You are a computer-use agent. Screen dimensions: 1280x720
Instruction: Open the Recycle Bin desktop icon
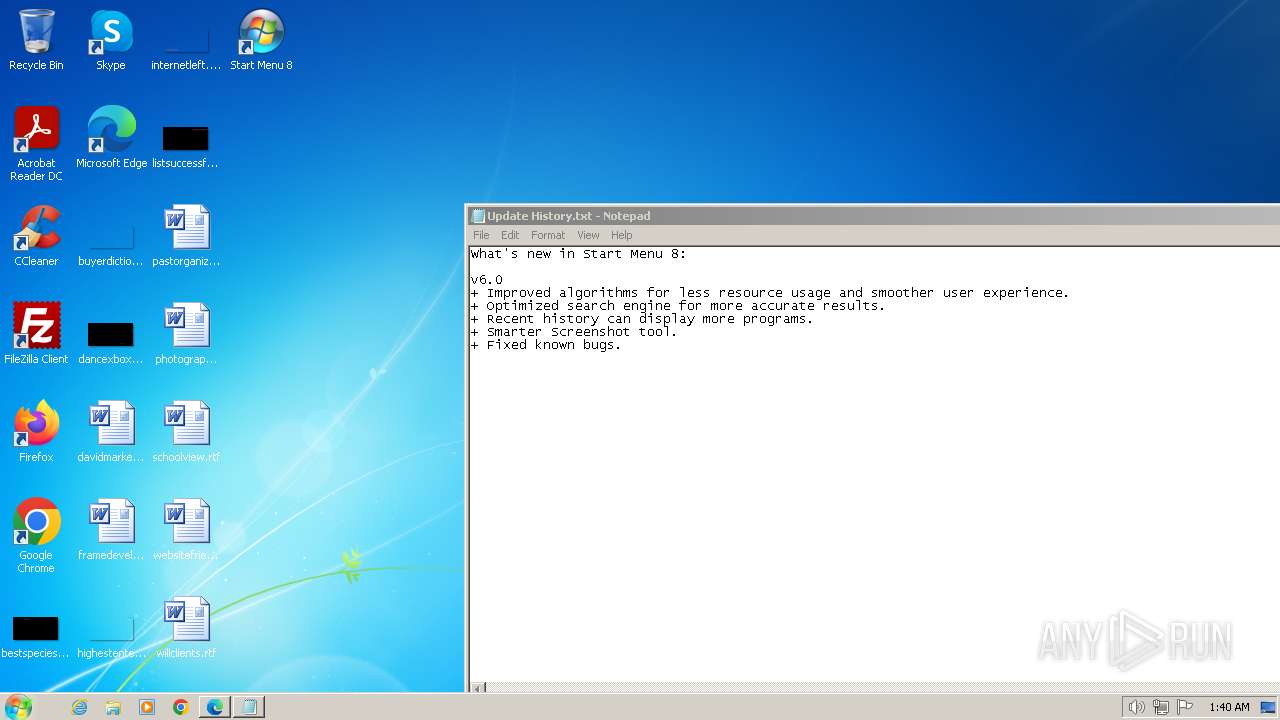tap(36, 40)
